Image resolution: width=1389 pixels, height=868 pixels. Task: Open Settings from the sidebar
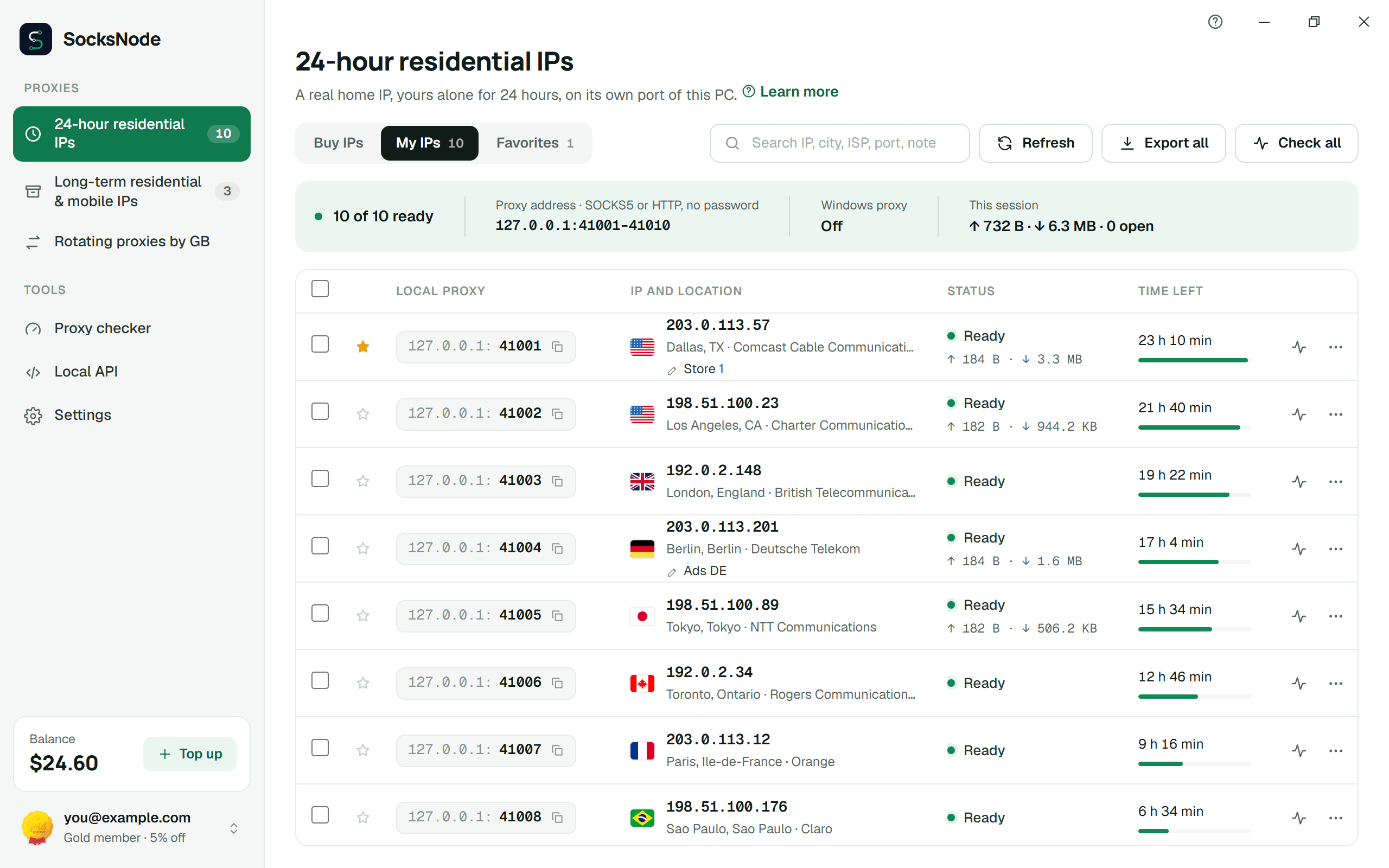131,414
